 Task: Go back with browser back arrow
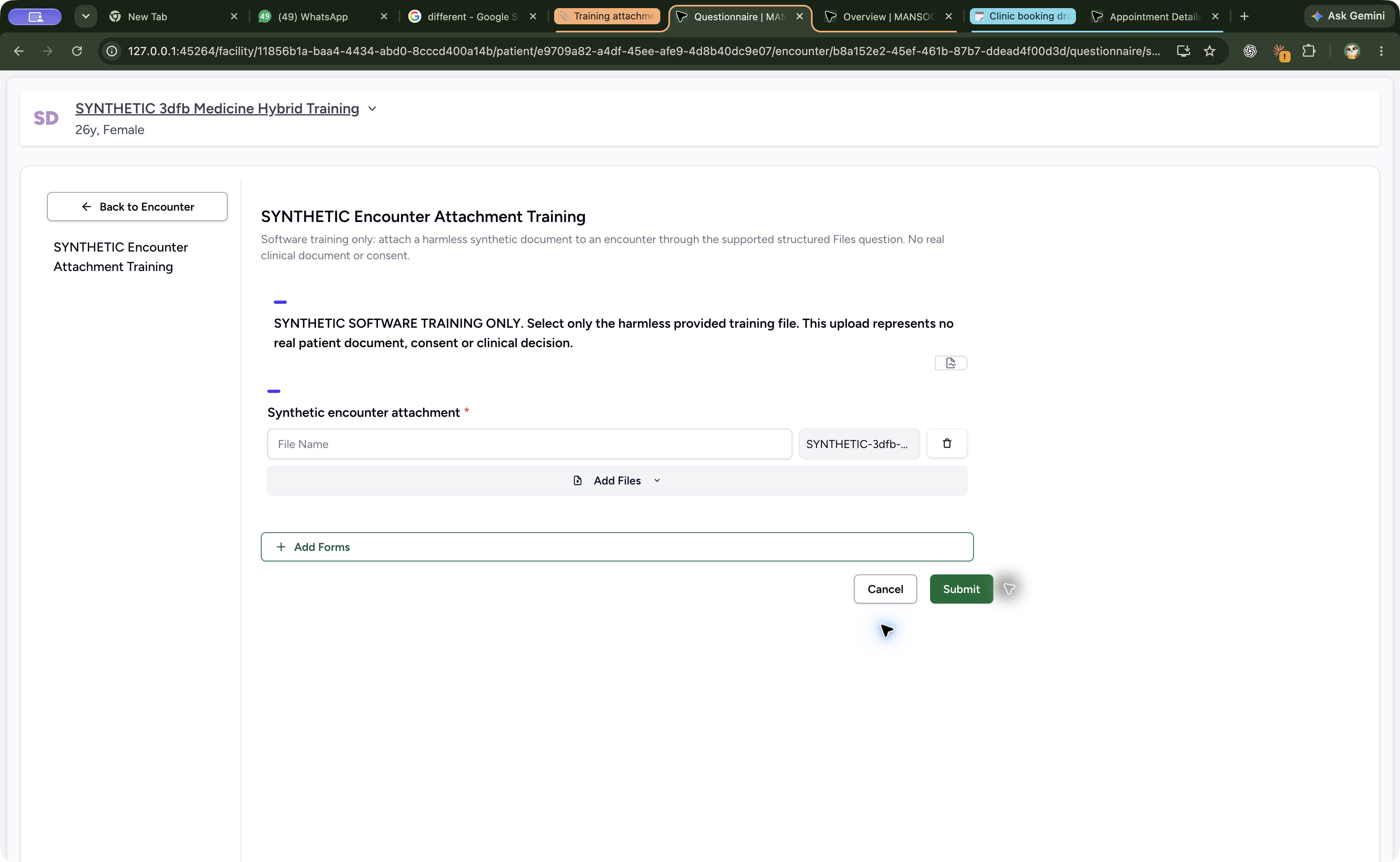pos(19,51)
